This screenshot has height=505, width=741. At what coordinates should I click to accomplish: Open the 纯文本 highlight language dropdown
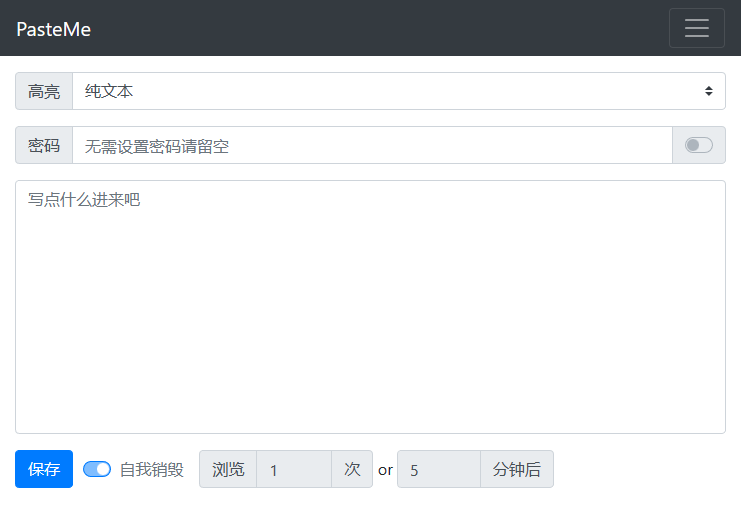click(399, 91)
